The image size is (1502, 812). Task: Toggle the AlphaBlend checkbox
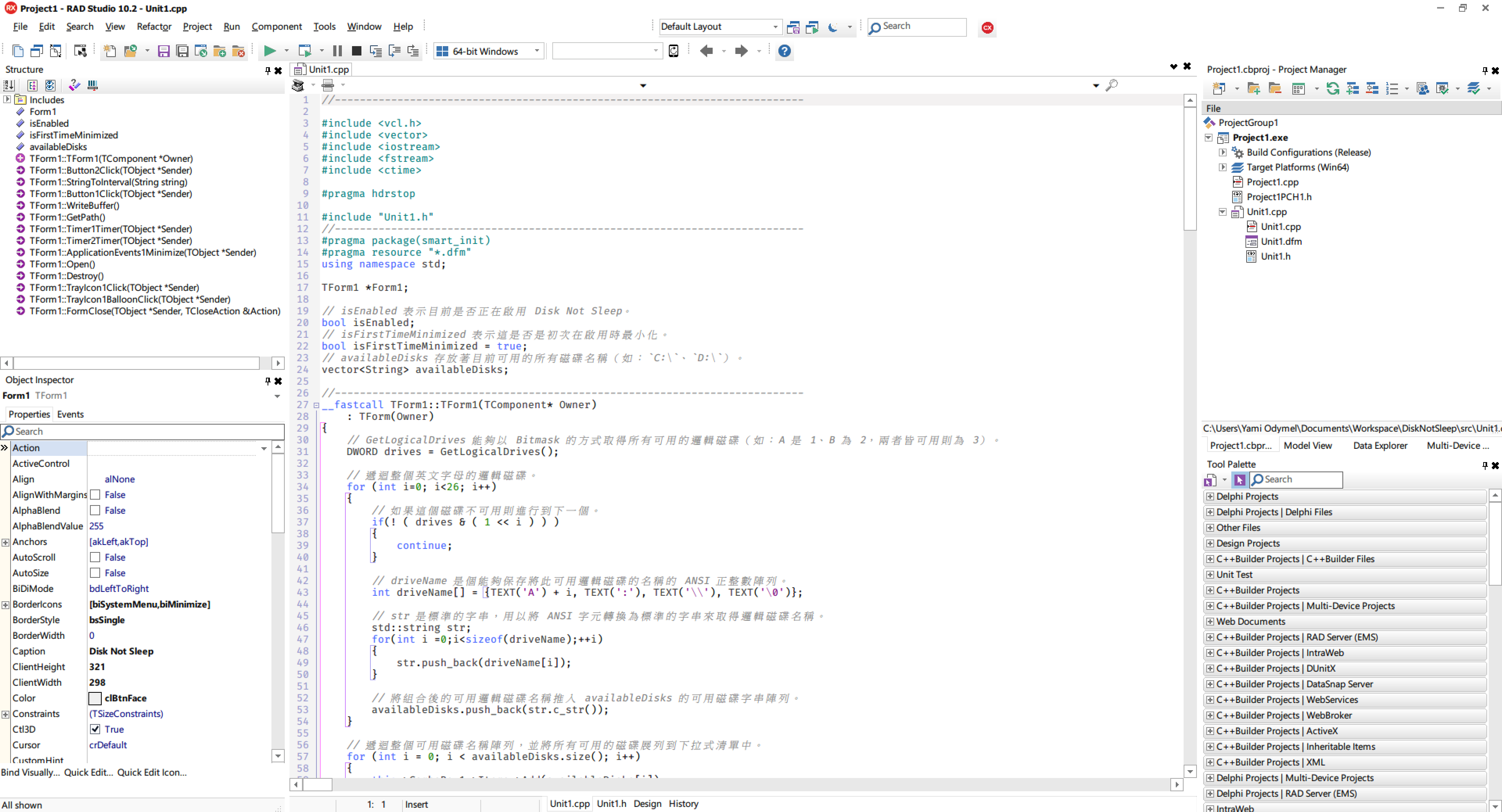pos(95,511)
